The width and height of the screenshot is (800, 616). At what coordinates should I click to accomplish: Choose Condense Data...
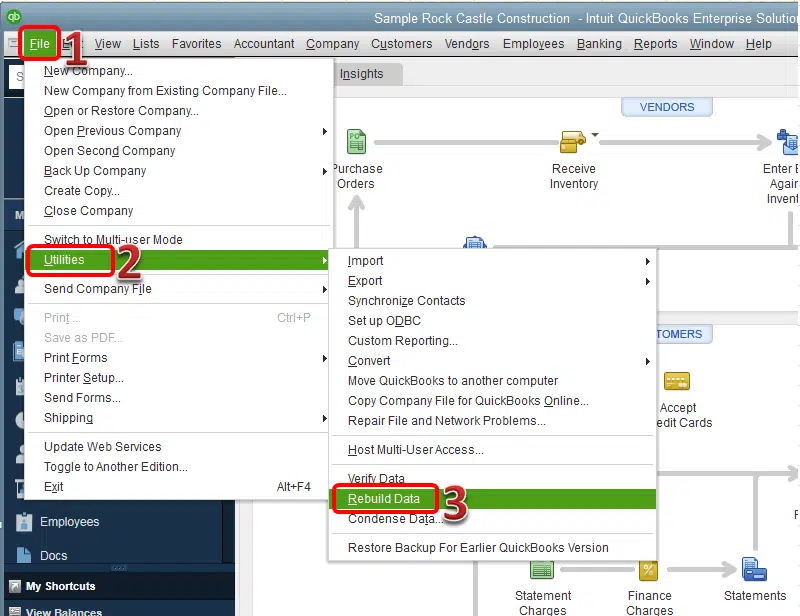coord(493,519)
